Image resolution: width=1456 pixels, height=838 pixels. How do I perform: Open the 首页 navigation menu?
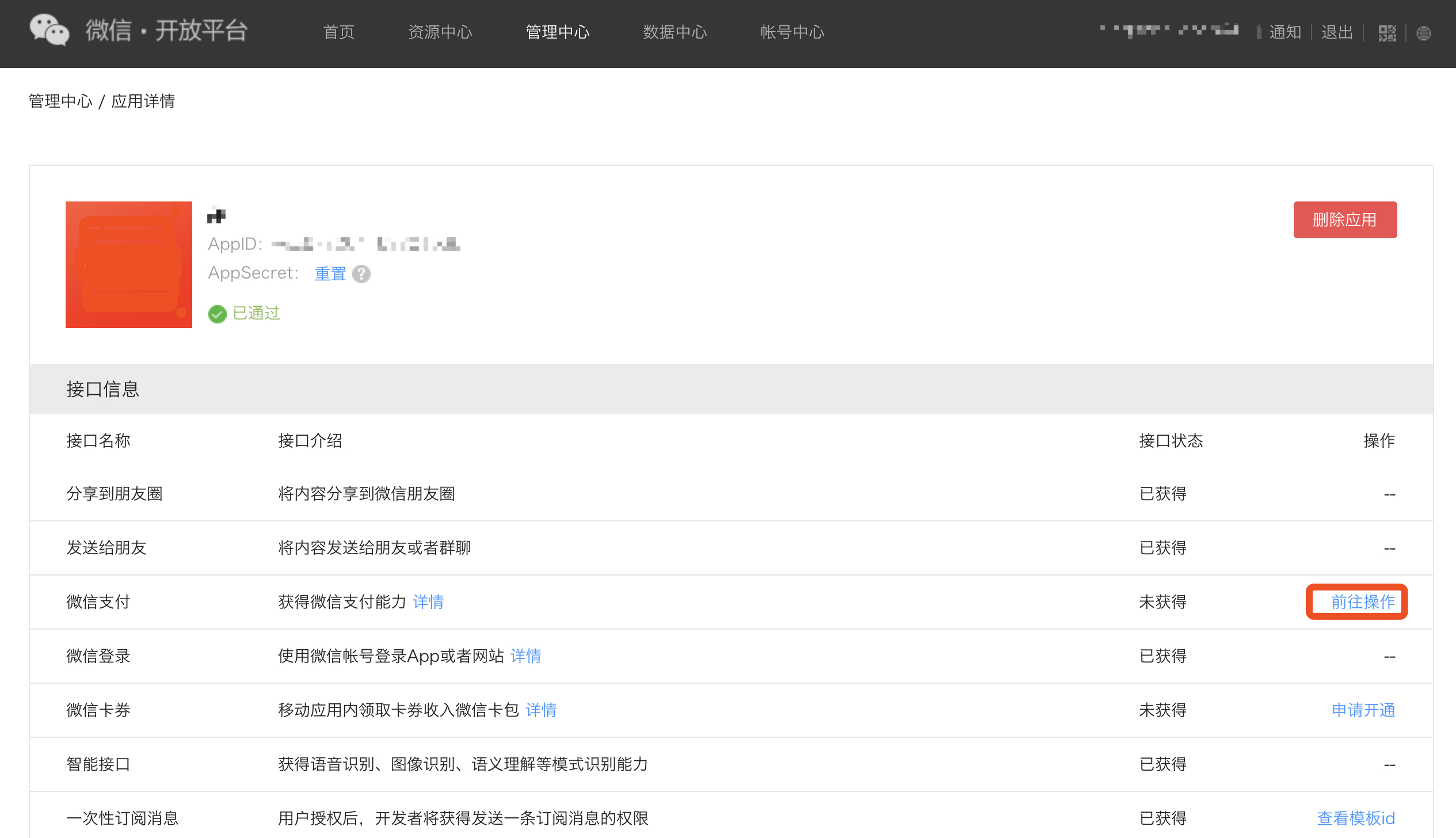[338, 33]
